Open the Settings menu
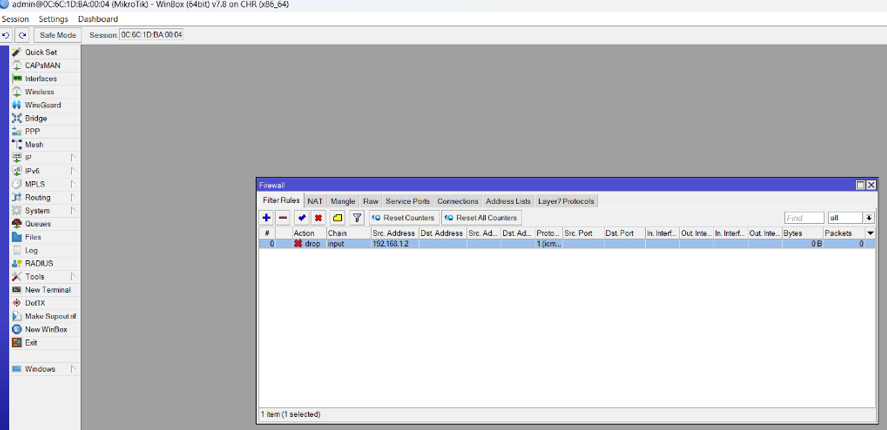887x430 pixels. click(53, 19)
